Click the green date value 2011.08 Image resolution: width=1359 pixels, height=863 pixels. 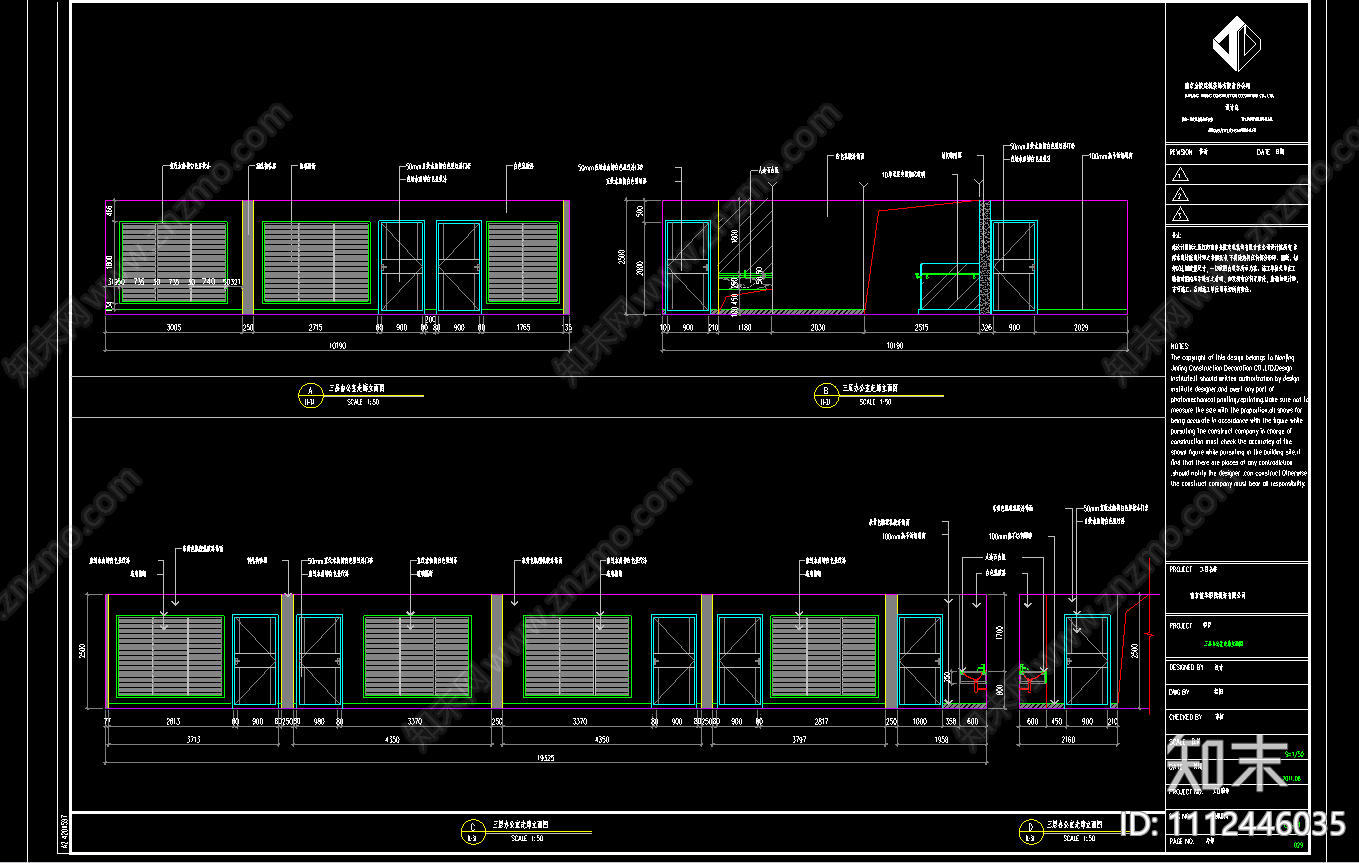(x=1291, y=778)
